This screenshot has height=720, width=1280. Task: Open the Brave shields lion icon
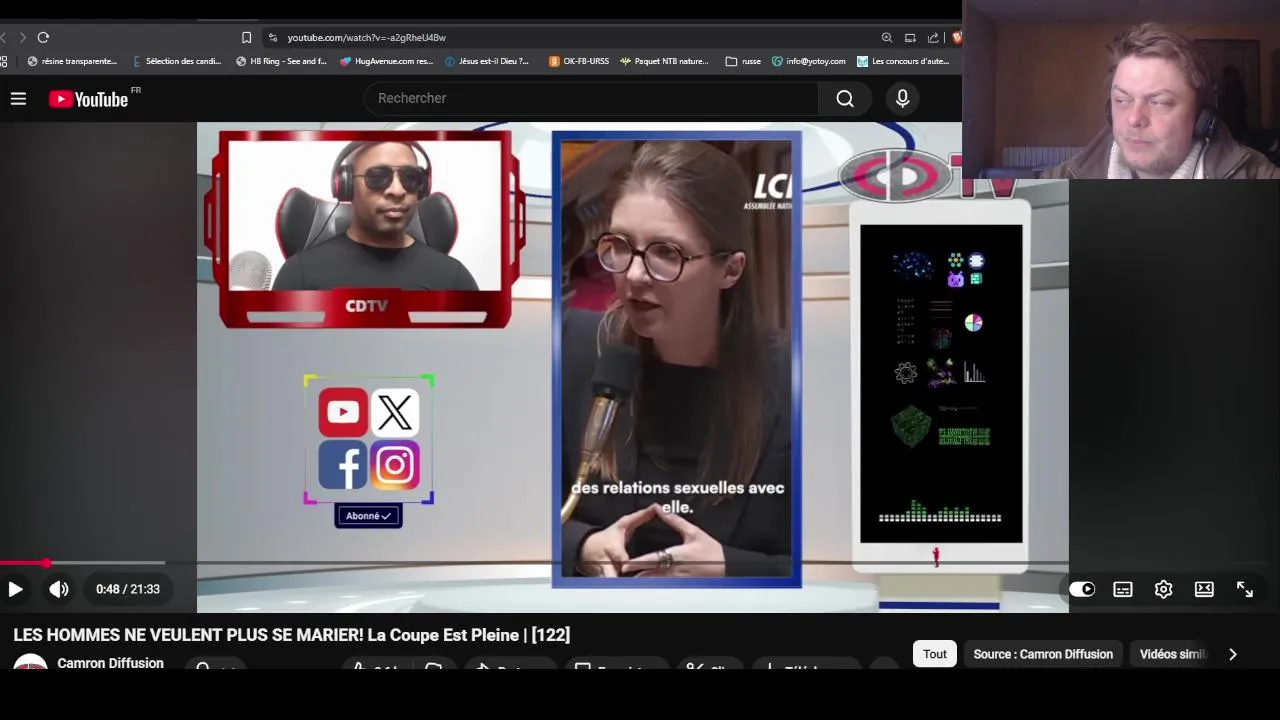(x=956, y=37)
